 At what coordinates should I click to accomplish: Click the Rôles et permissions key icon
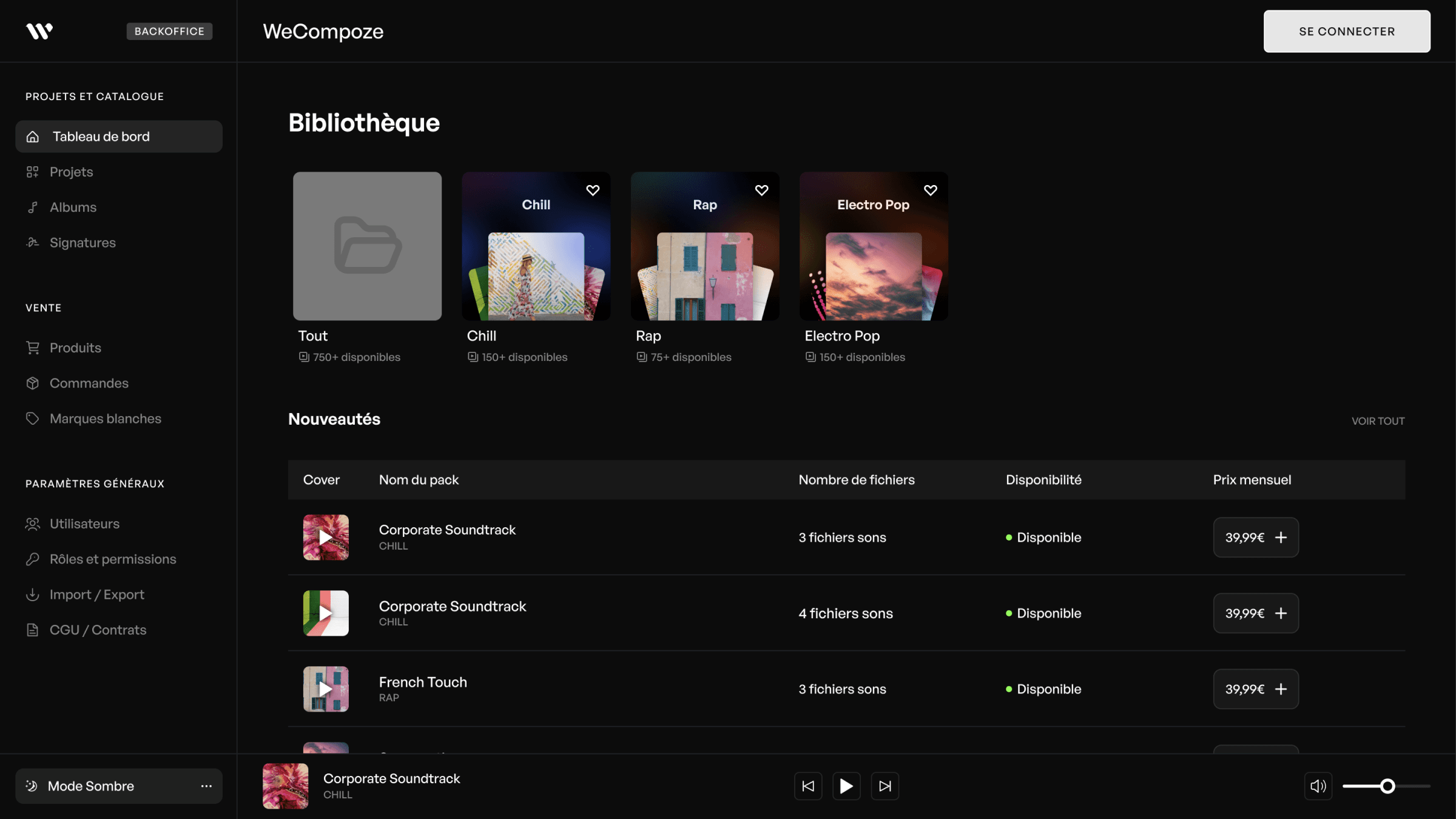(33, 559)
